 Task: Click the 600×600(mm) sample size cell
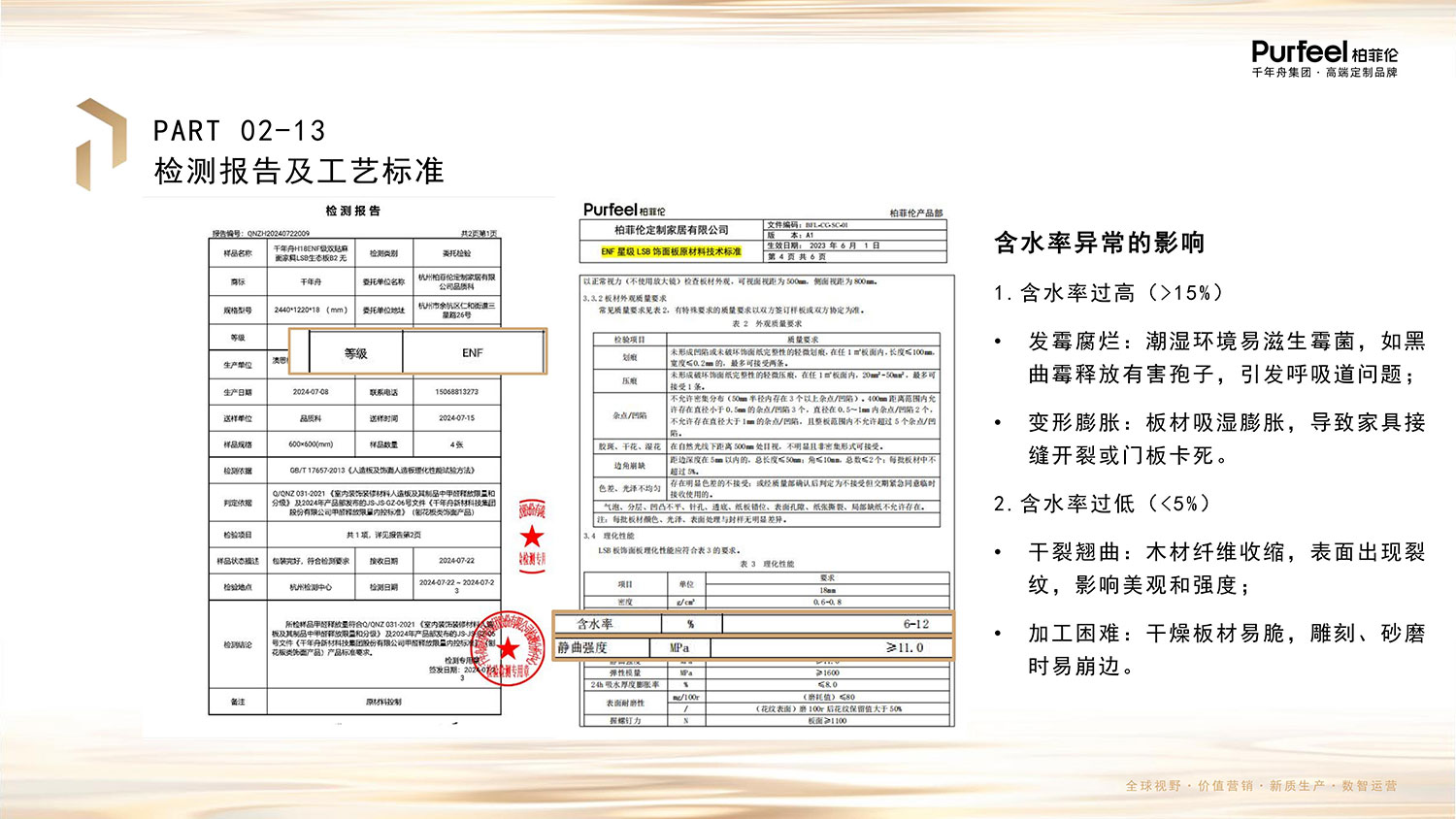tap(311, 444)
